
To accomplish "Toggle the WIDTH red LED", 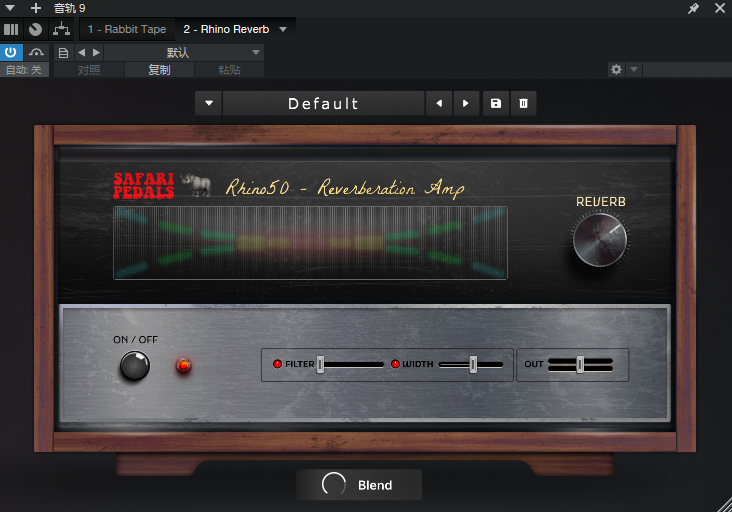I will coord(395,364).
